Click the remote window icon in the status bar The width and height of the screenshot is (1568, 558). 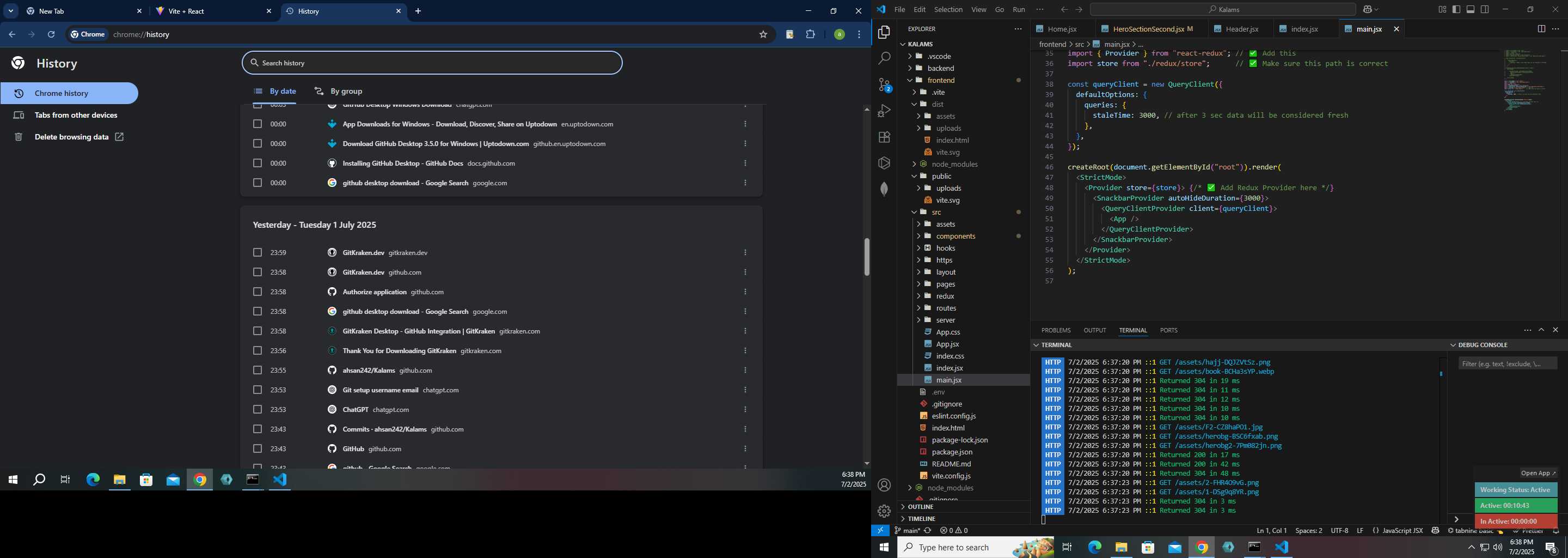pos(880,531)
